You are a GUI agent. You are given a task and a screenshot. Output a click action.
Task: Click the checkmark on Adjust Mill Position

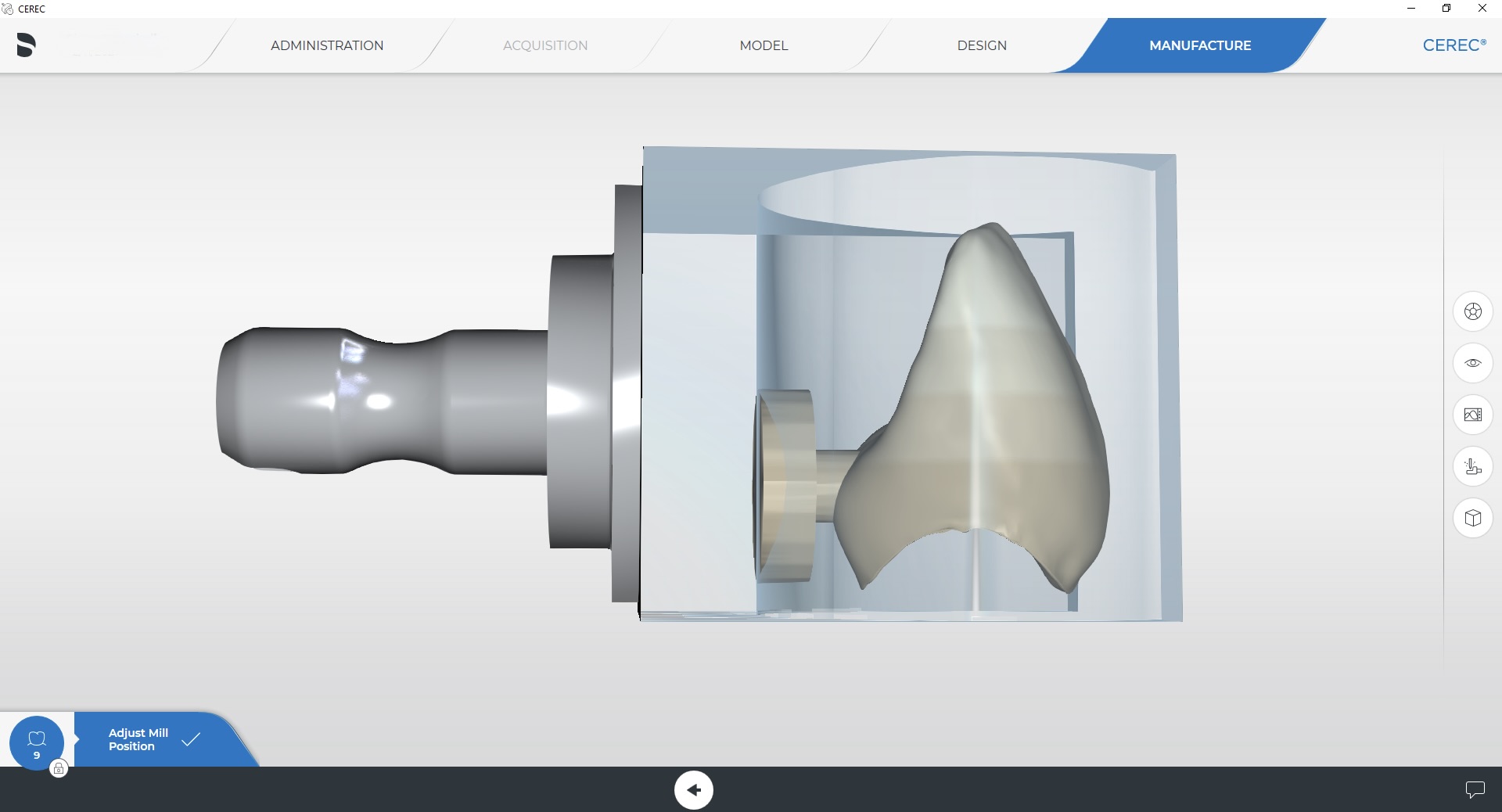tap(191, 739)
